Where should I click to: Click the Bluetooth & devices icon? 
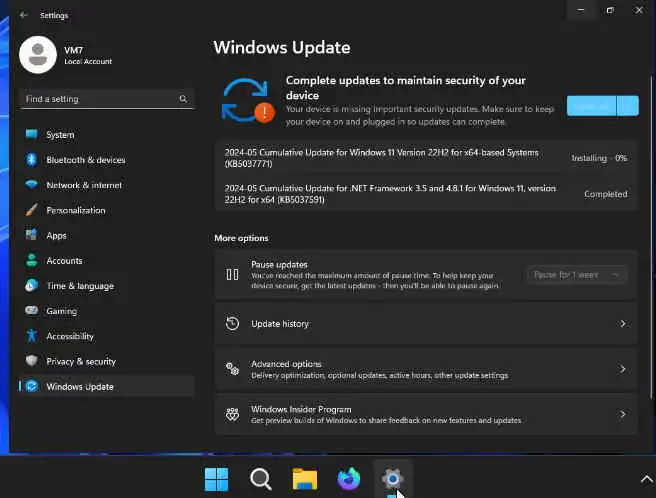click(31, 159)
